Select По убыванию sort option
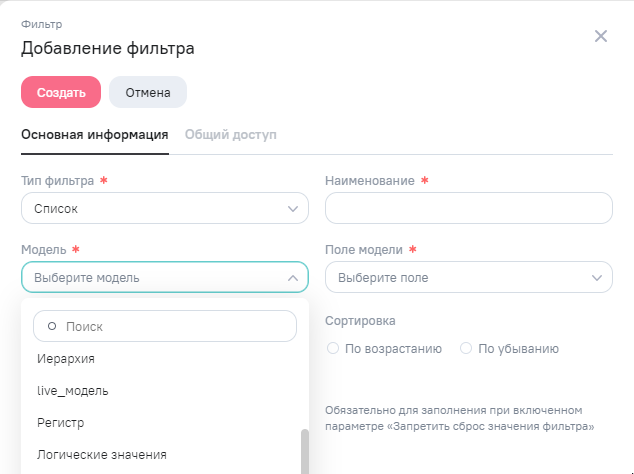This screenshot has width=634, height=474. (466, 349)
